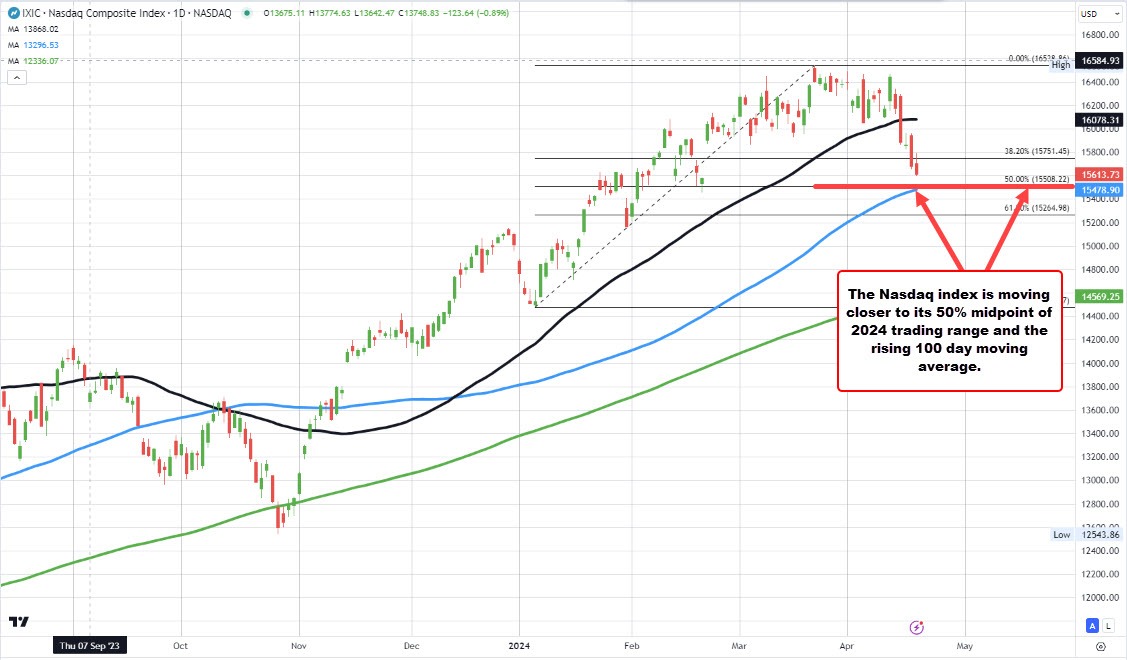The width and height of the screenshot is (1127, 660).
Task: Click the 16584.93 high price label
Action: [1097, 61]
